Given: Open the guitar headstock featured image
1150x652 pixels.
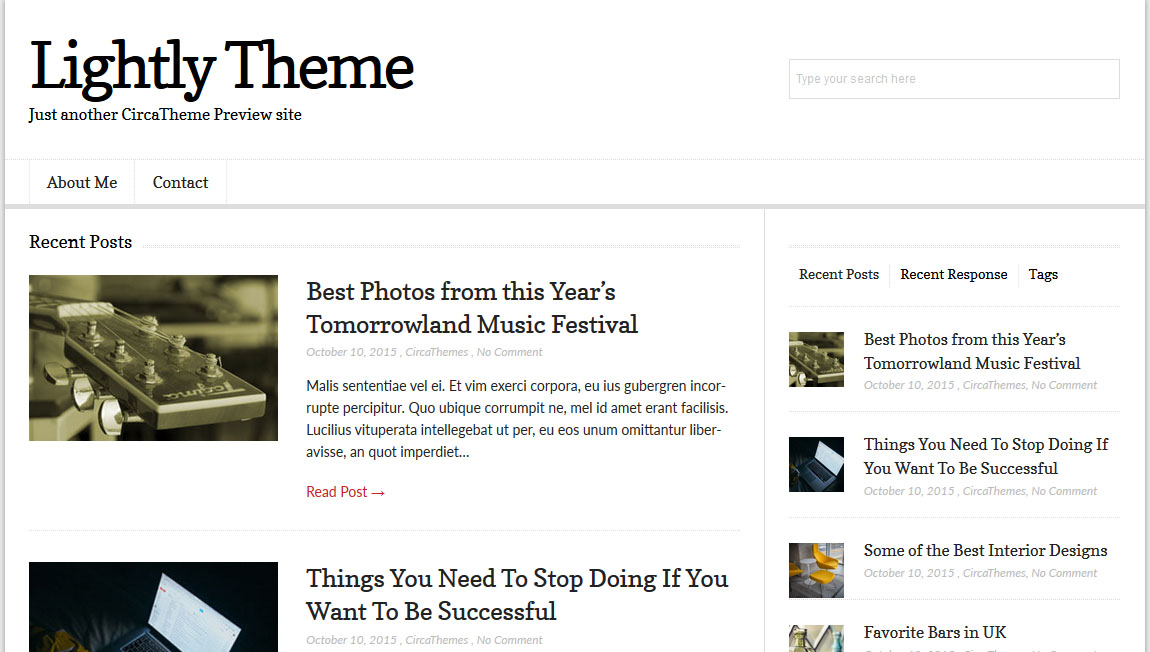Looking at the screenshot, I should pos(153,358).
